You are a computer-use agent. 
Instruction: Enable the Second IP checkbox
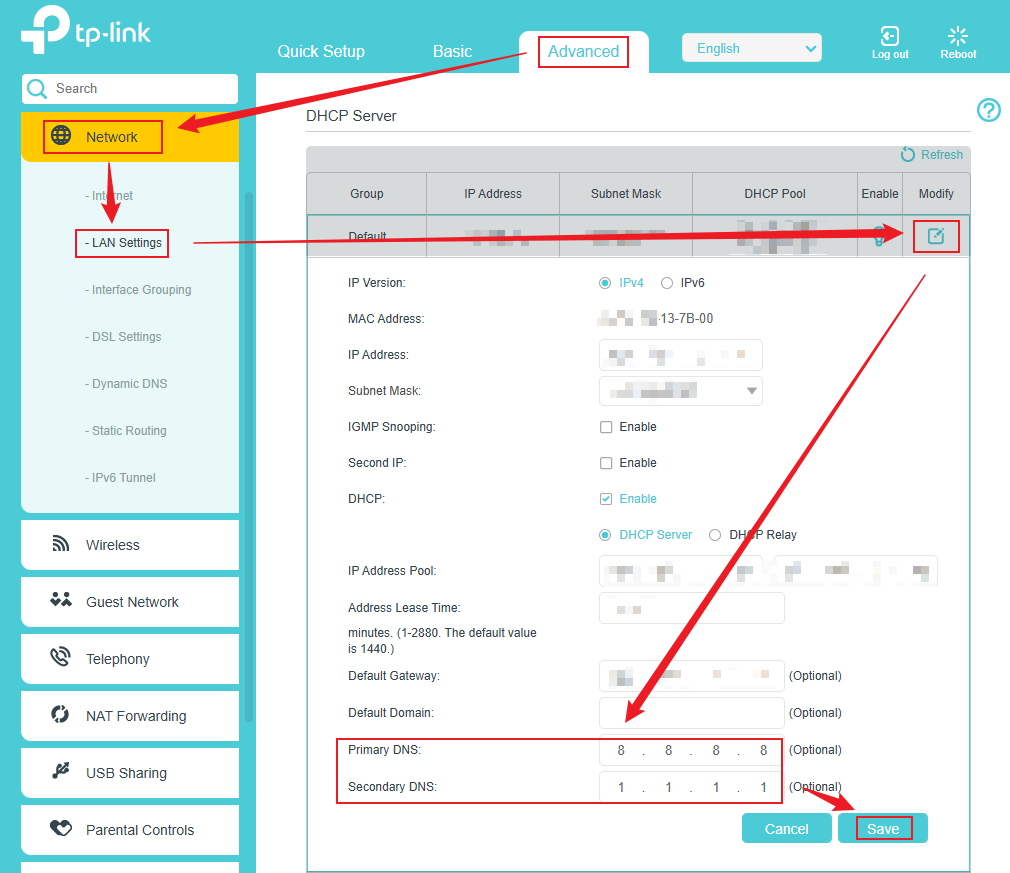pos(606,462)
